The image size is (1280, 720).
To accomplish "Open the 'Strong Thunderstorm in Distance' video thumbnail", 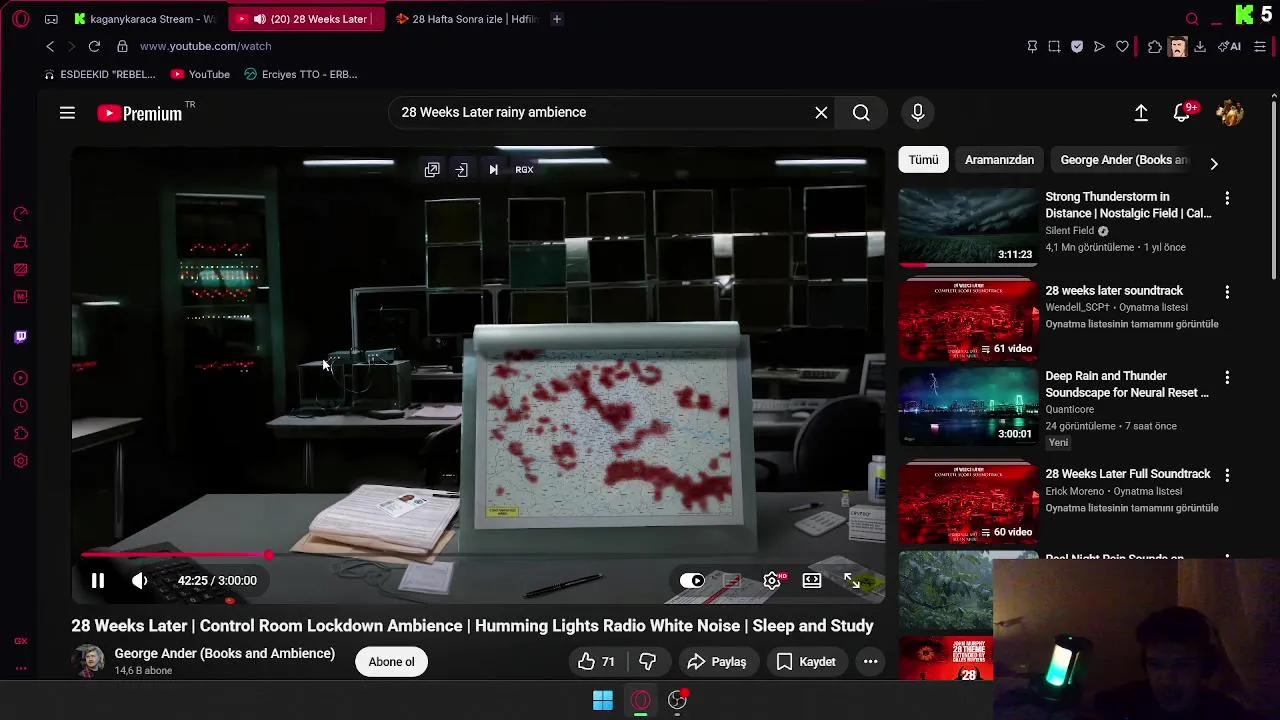I will [x=968, y=228].
